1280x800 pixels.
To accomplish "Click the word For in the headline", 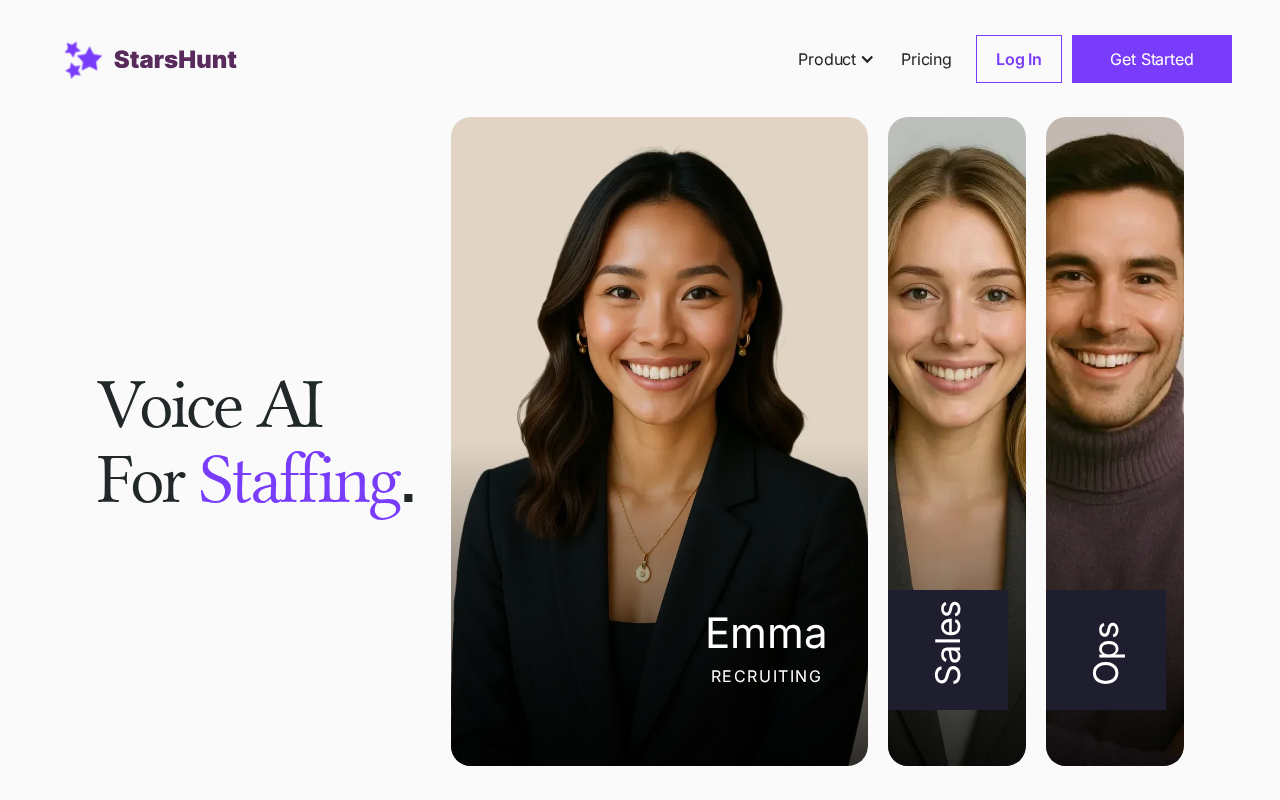I will (x=140, y=481).
